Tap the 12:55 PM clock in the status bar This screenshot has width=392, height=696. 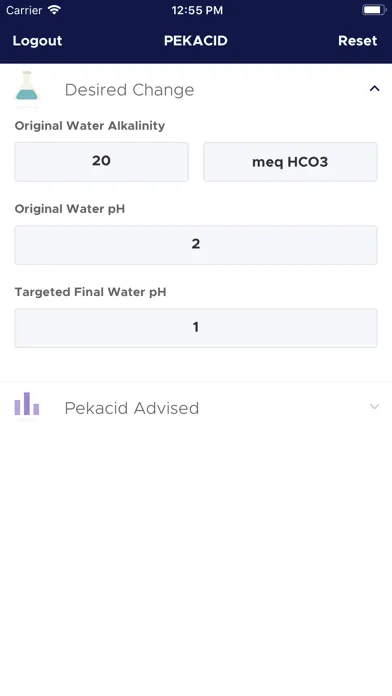(197, 10)
